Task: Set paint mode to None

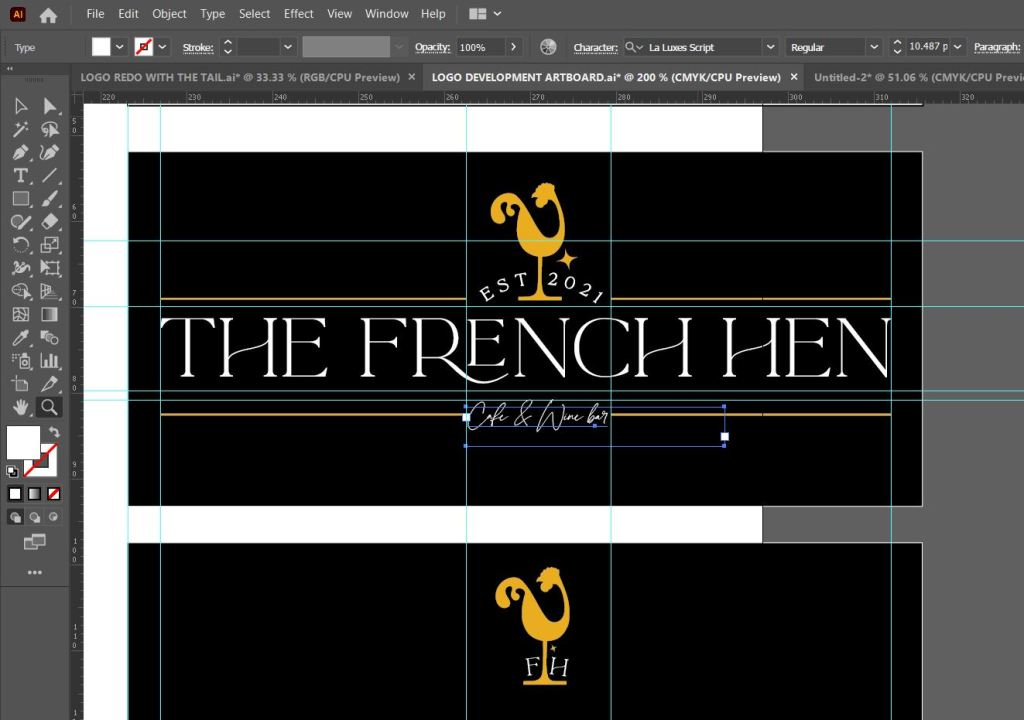Action: click(x=54, y=494)
